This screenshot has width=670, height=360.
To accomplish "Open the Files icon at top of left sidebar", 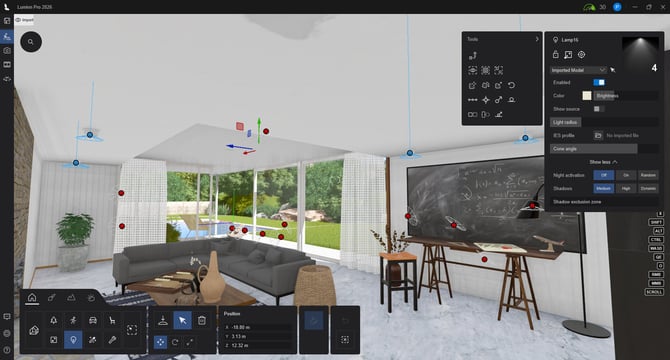I will click(x=7, y=20).
